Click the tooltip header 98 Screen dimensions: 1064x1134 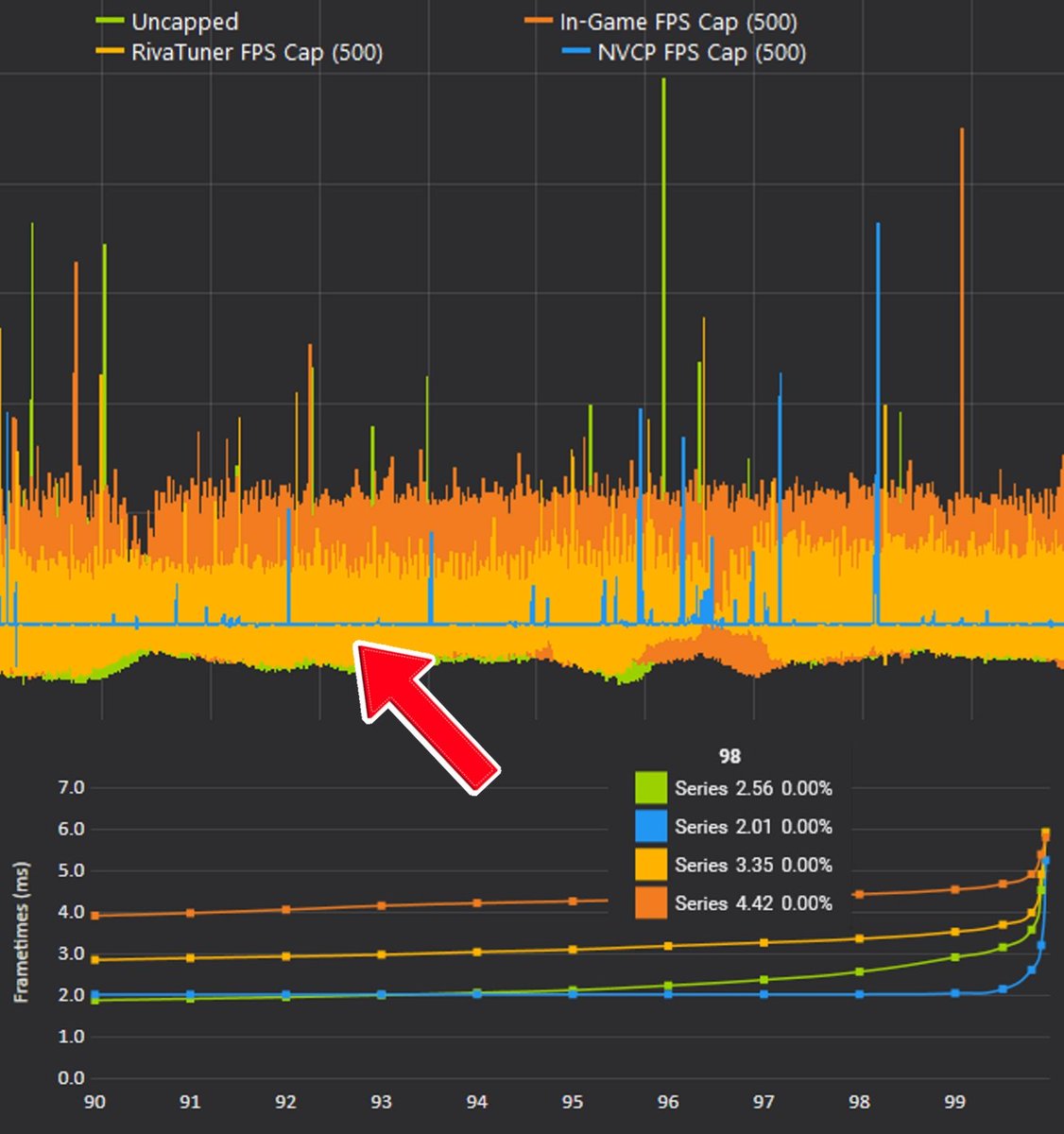click(729, 756)
